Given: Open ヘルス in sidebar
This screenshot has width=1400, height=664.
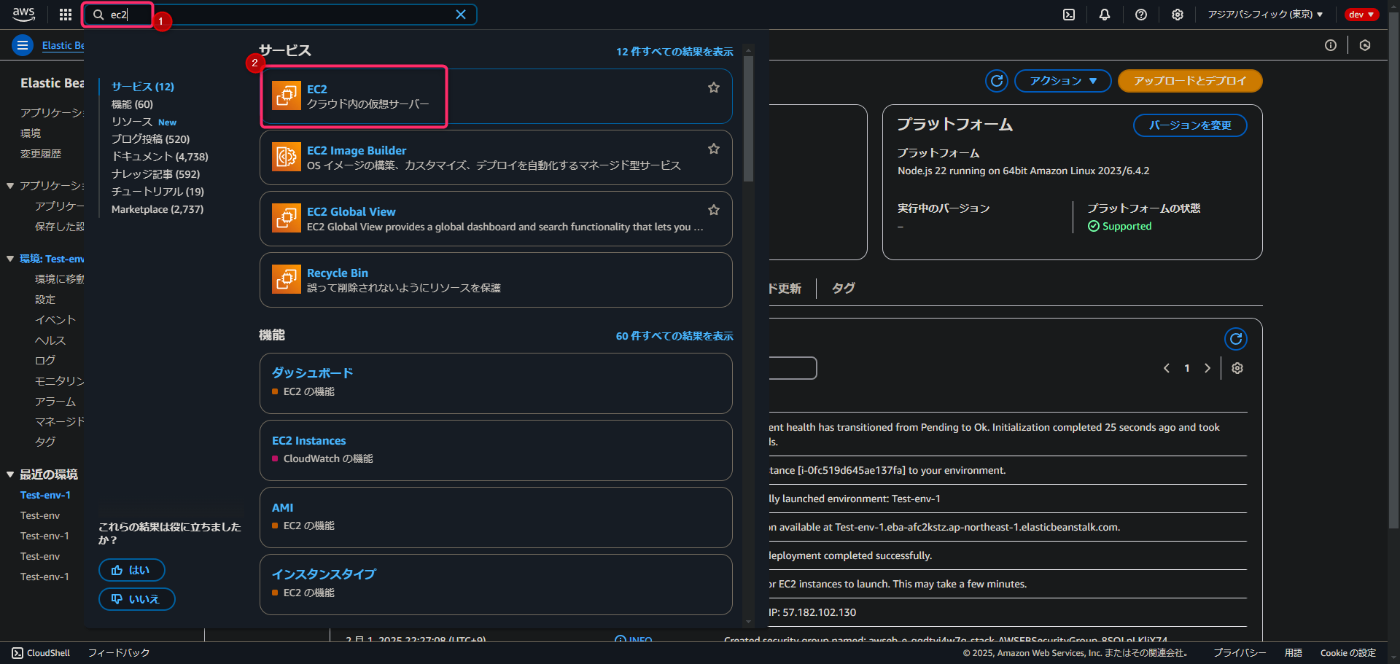Looking at the screenshot, I should click(x=50, y=340).
